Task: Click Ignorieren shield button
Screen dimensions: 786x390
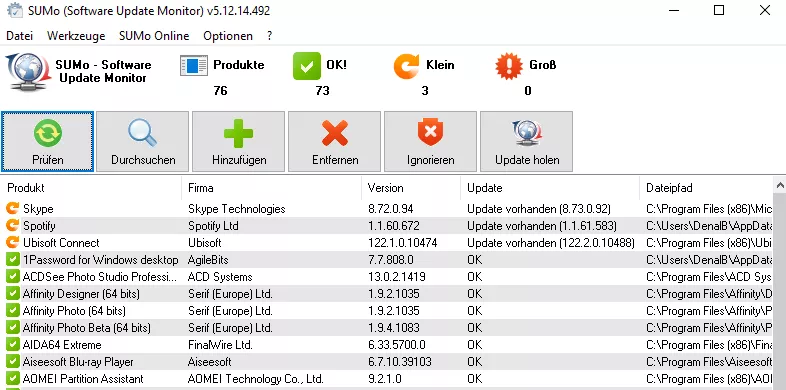Action: pos(431,142)
